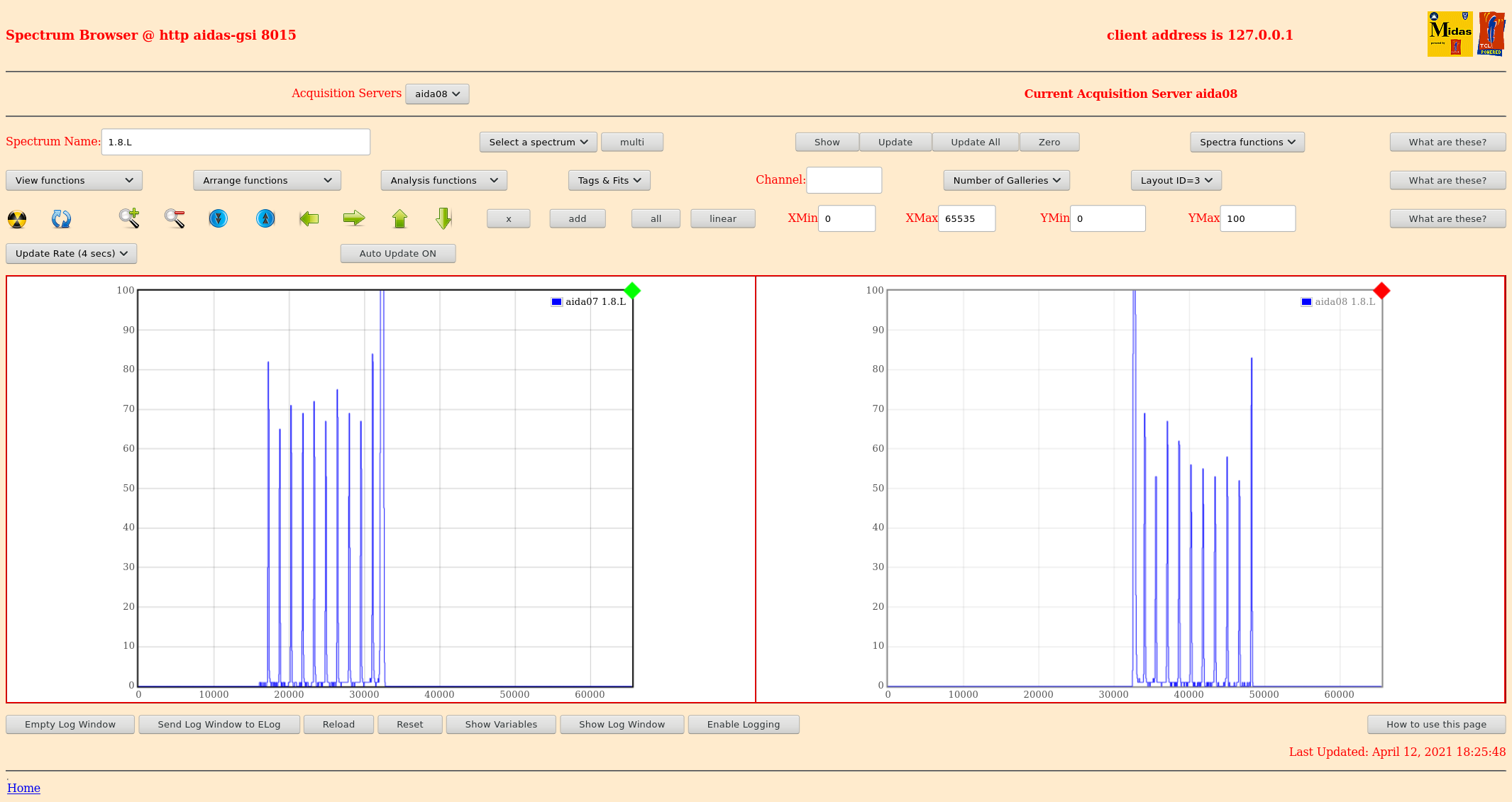
Task: Expand the Update Rate dropdown
Action: click(71, 253)
